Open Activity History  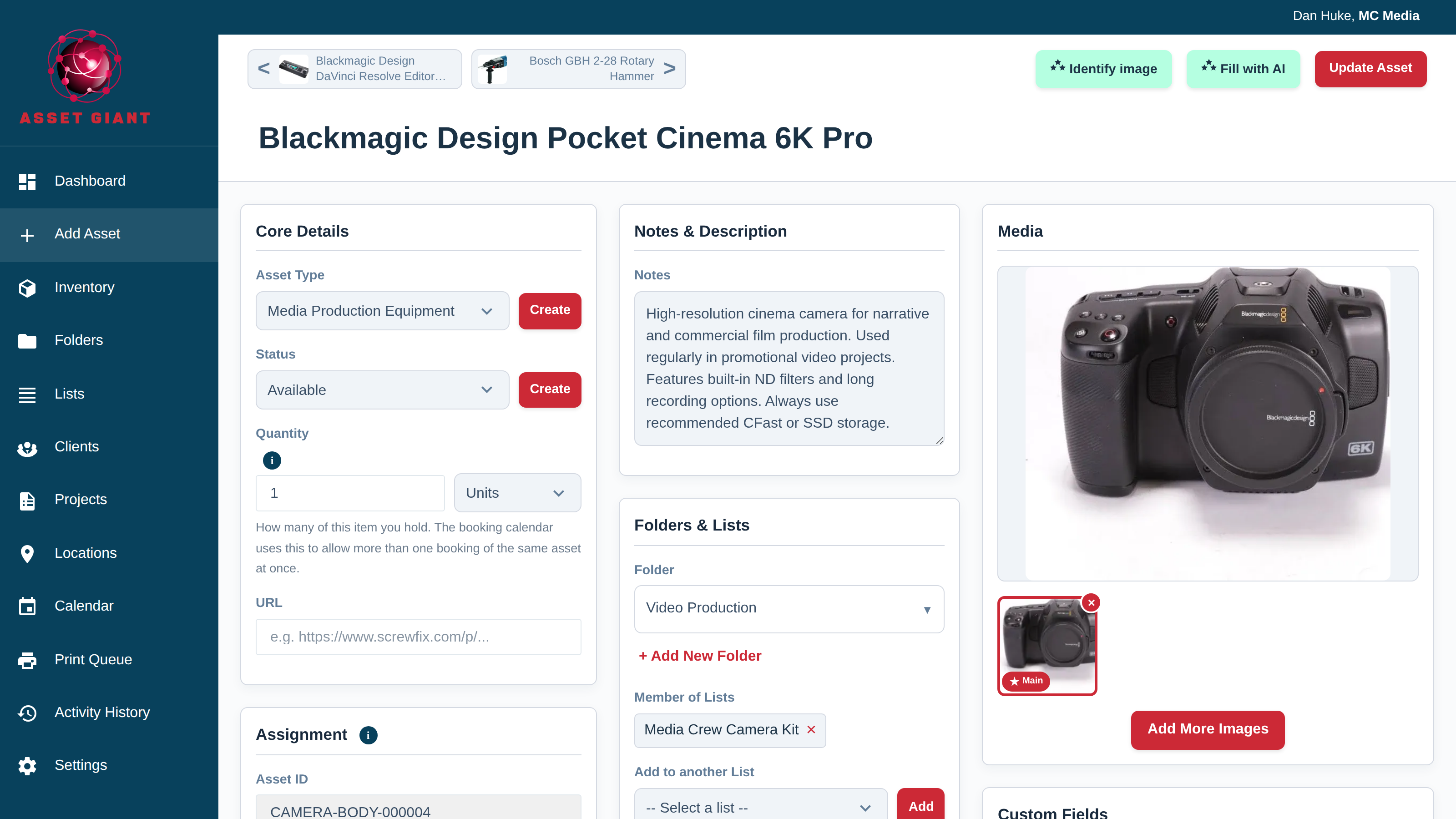pos(109,713)
